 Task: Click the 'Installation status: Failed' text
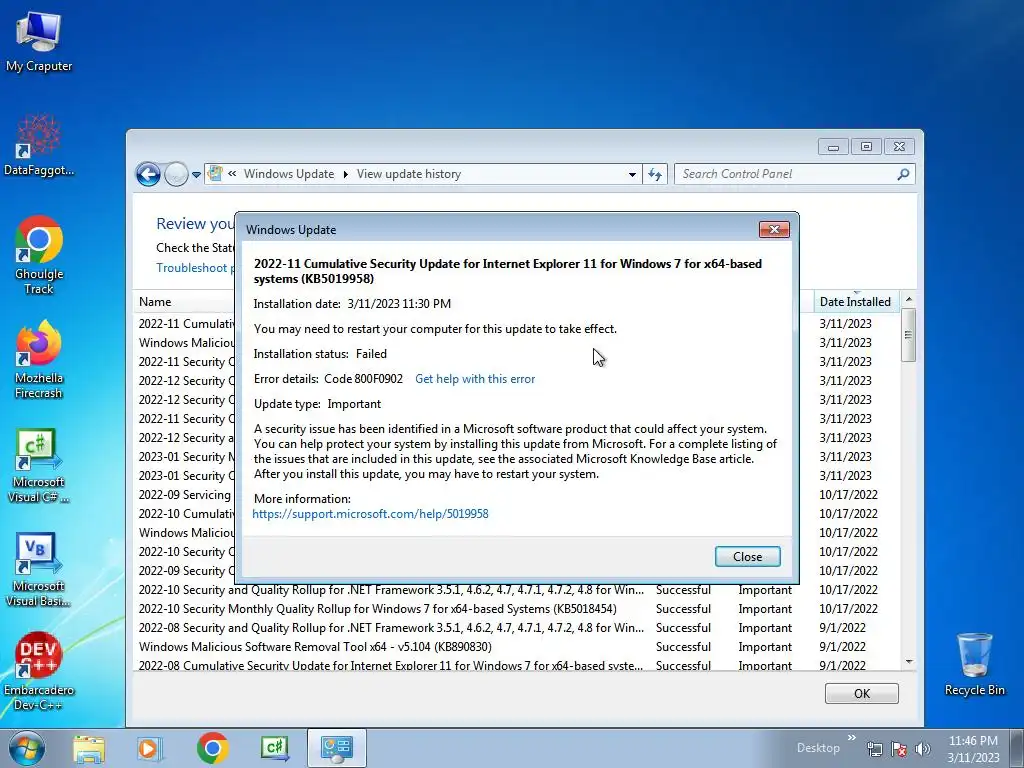pyautogui.click(x=320, y=354)
